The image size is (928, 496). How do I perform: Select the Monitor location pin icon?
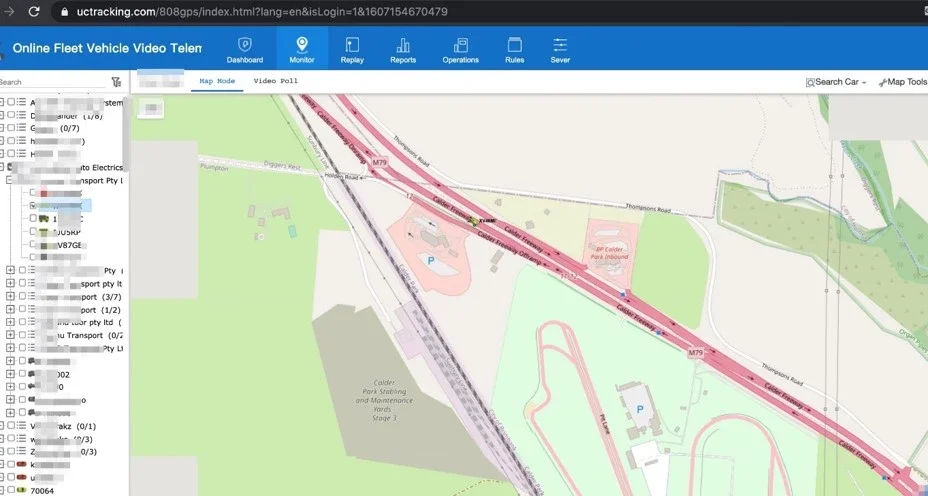[x=302, y=44]
